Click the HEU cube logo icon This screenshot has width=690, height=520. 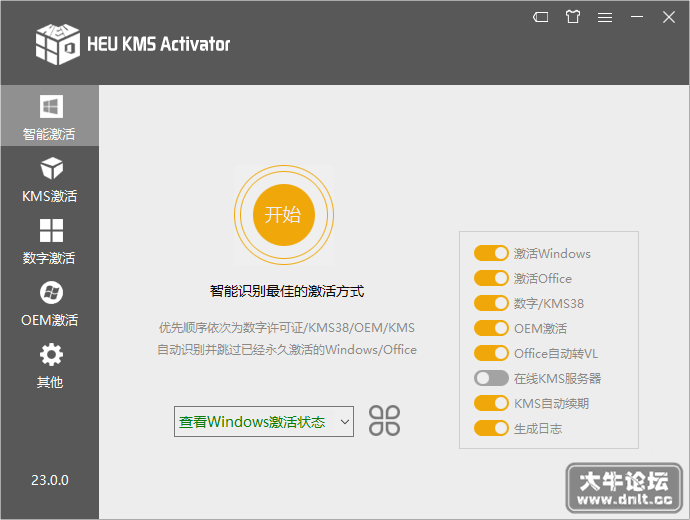point(58,44)
